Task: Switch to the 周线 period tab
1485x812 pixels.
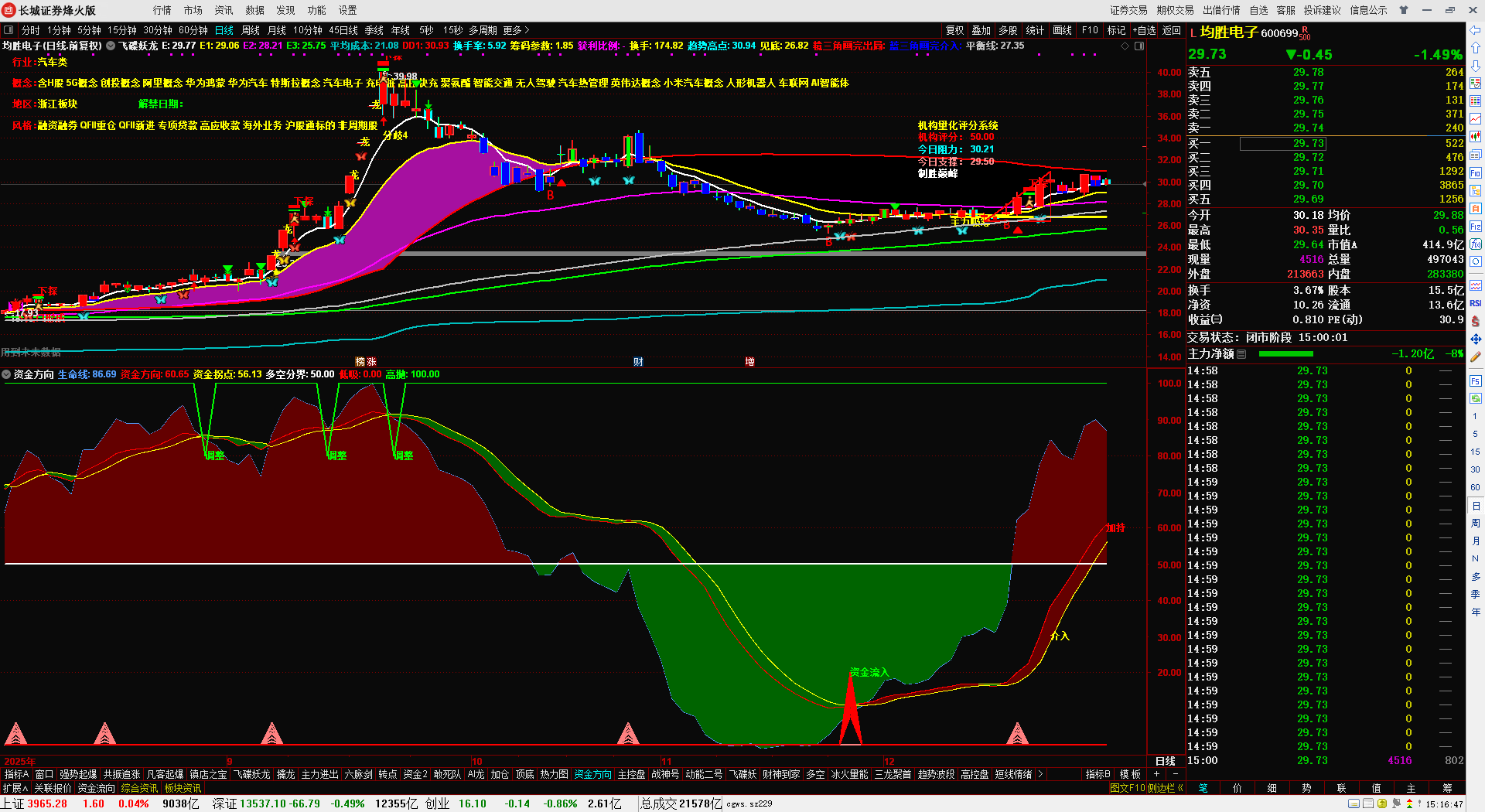Action: 251,30
